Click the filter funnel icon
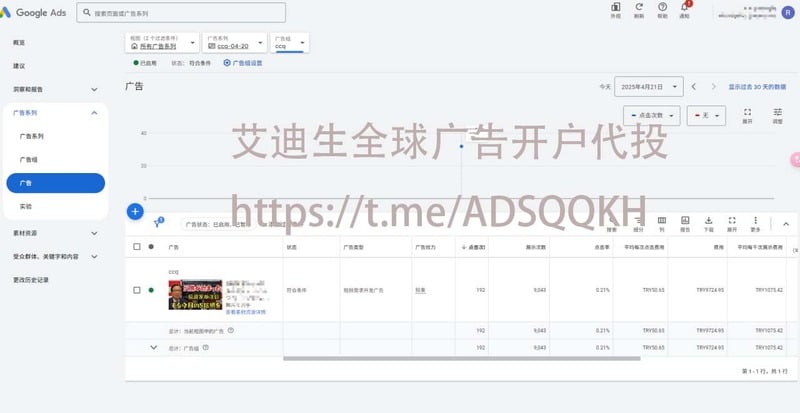The width and height of the screenshot is (800, 413). 158,223
